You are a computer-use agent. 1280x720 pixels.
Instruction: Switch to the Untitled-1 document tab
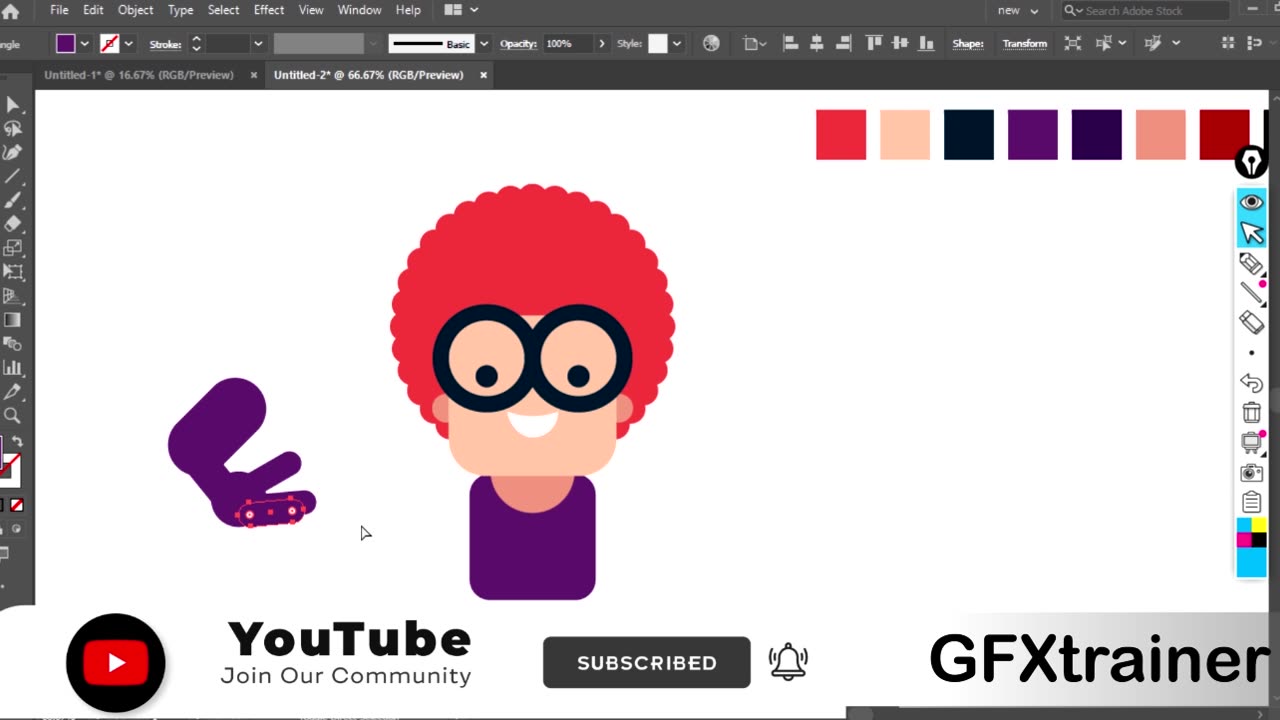click(x=139, y=75)
